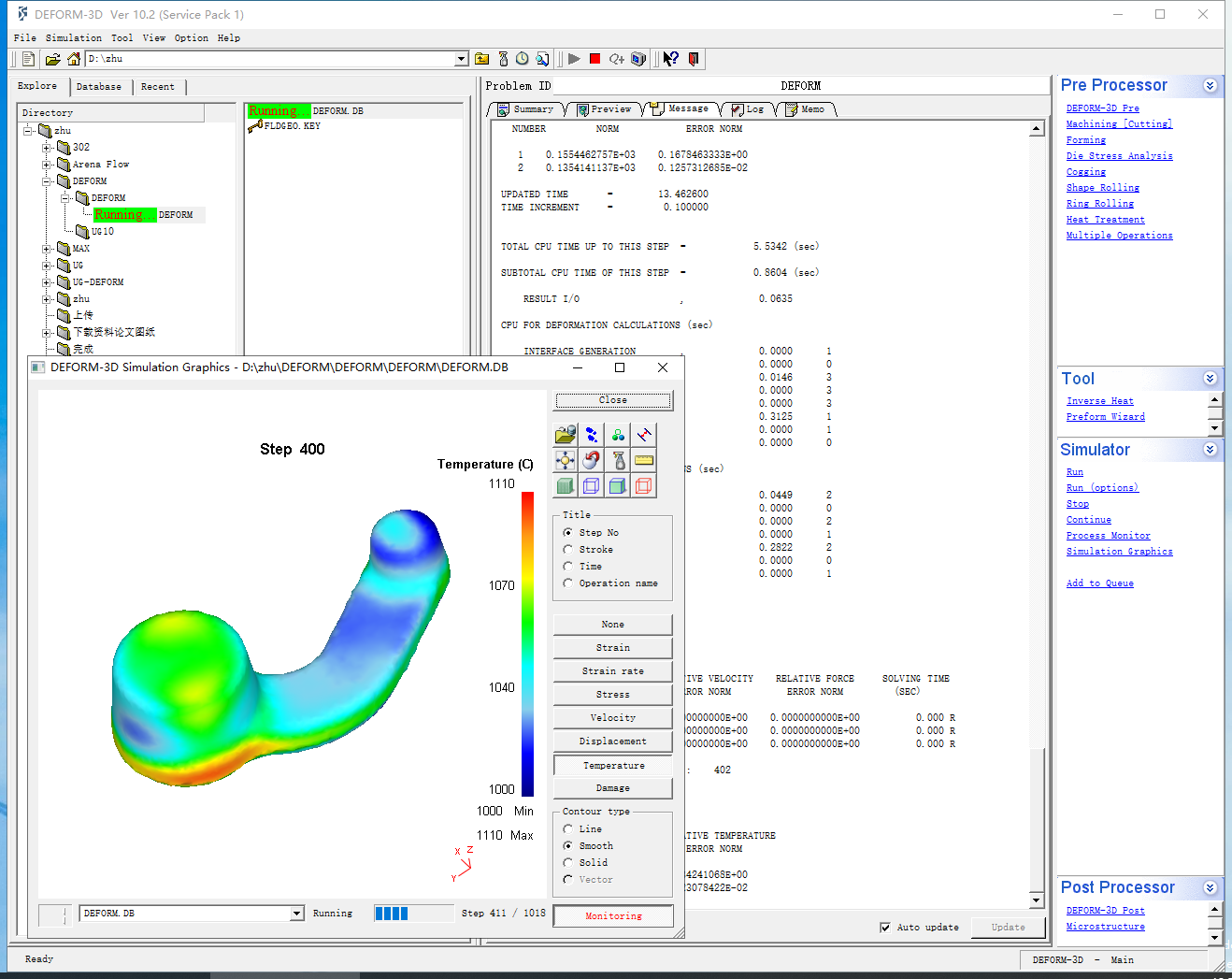Viewport: 1232px width, 979px height.
Task: Open the Simulation menu
Action: coord(73,38)
